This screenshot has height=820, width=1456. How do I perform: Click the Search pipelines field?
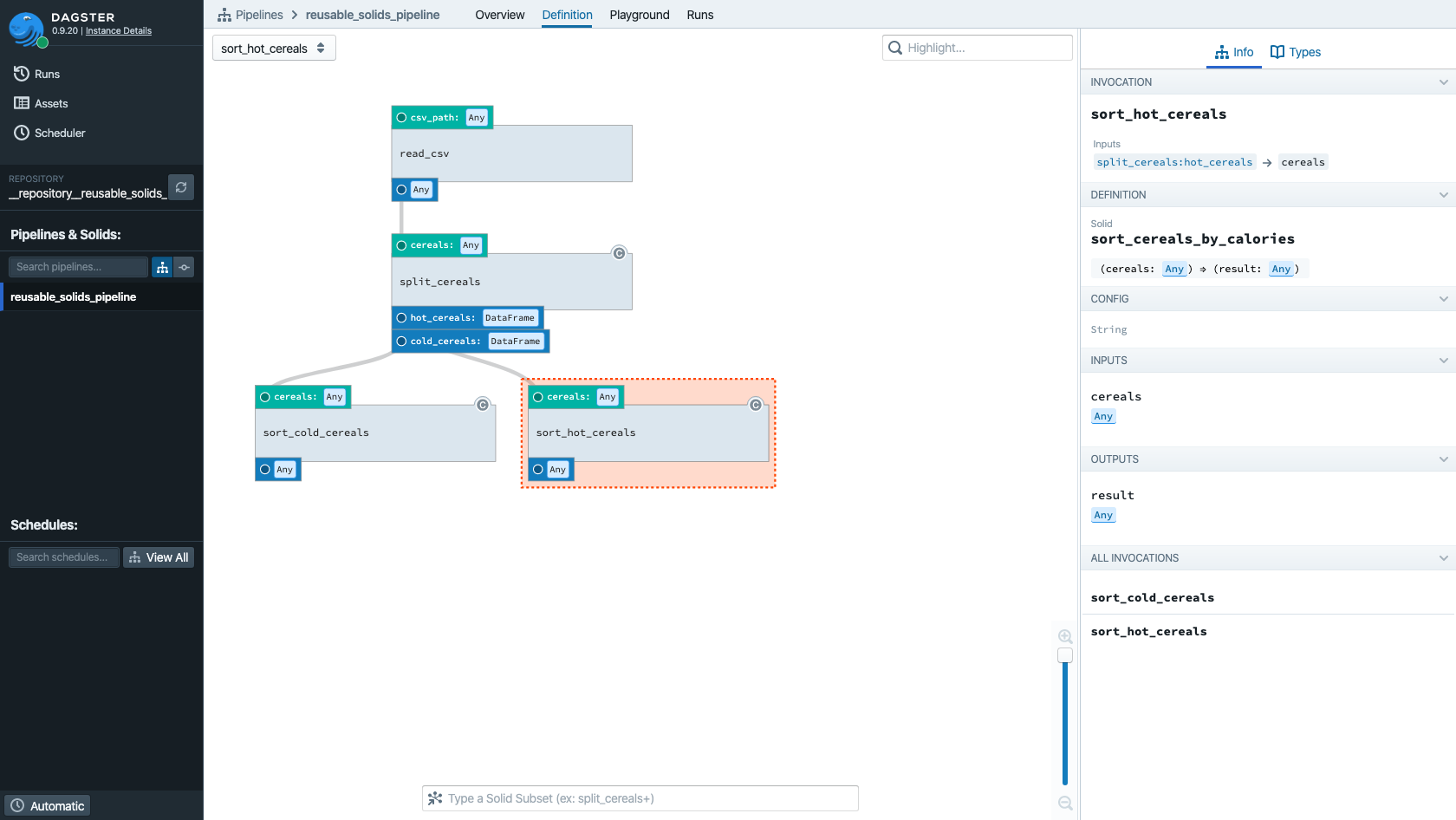coord(78,267)
